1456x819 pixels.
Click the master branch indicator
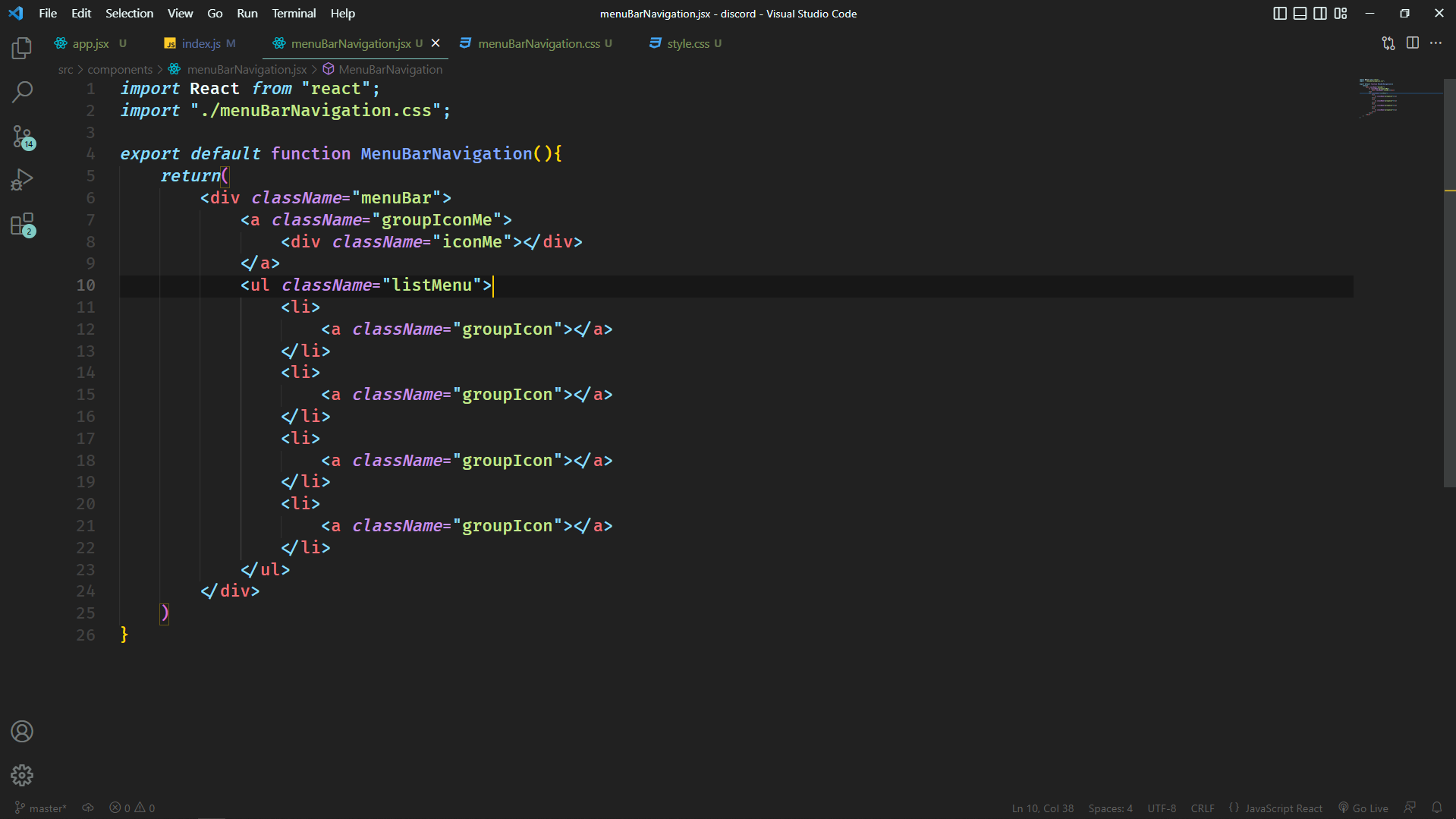[x=41, y=808]
